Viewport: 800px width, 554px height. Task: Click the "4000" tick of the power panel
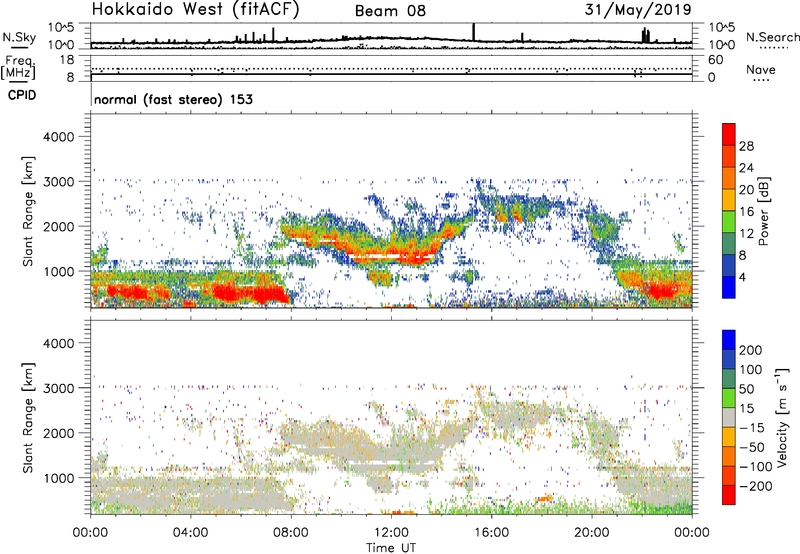[58, 137]
